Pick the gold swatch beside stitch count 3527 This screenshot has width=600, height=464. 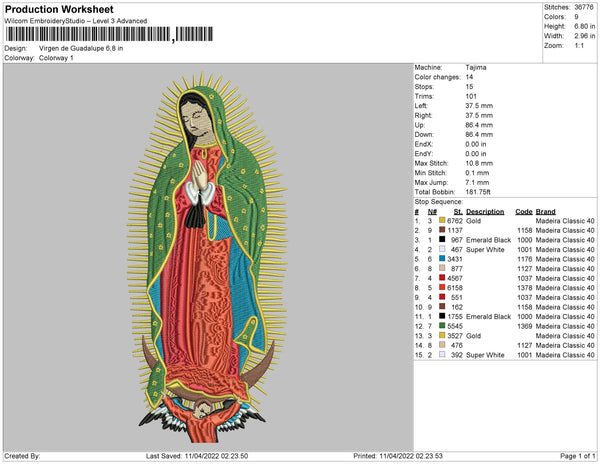coord(442,335)
